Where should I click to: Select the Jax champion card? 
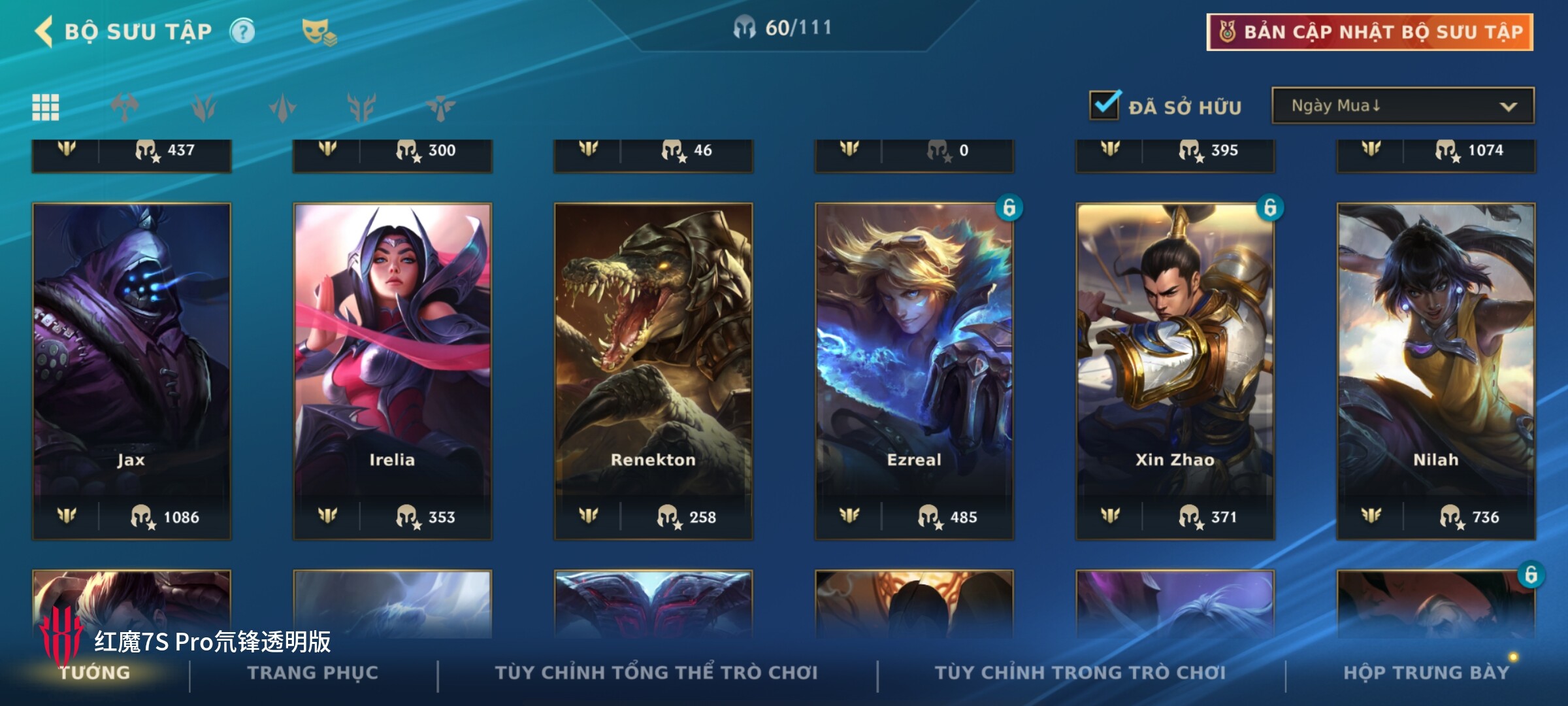coord(131,371)
